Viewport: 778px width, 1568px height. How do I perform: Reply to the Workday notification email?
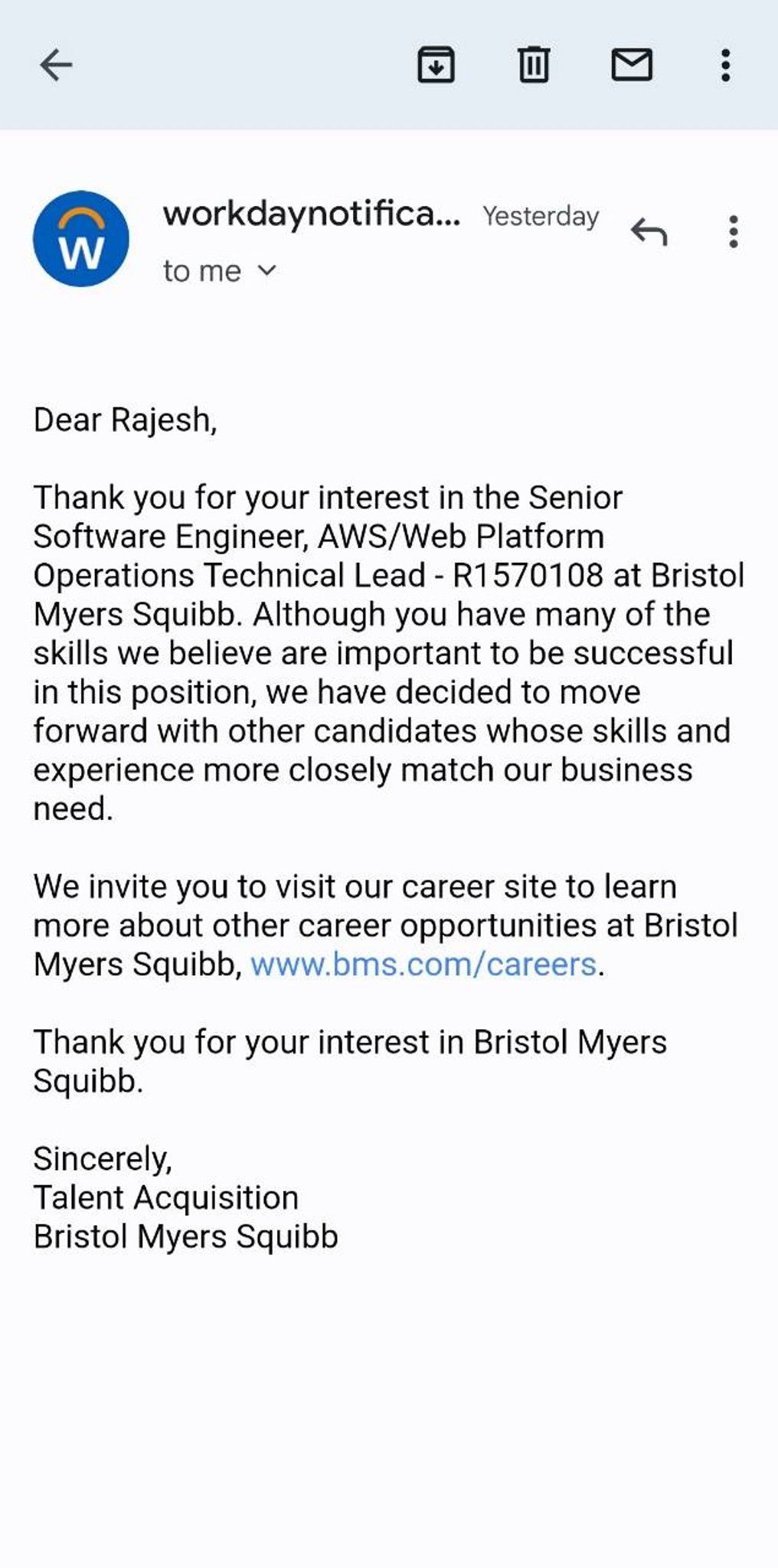[x=649, y=231]
